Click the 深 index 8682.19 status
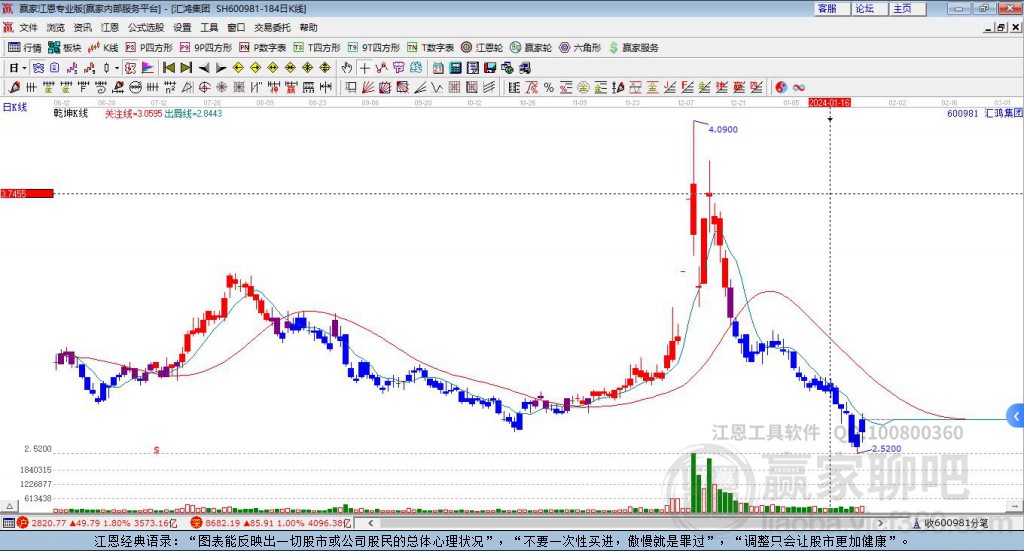The height and width of the screenshot is (551, 1024). point(271,523)
